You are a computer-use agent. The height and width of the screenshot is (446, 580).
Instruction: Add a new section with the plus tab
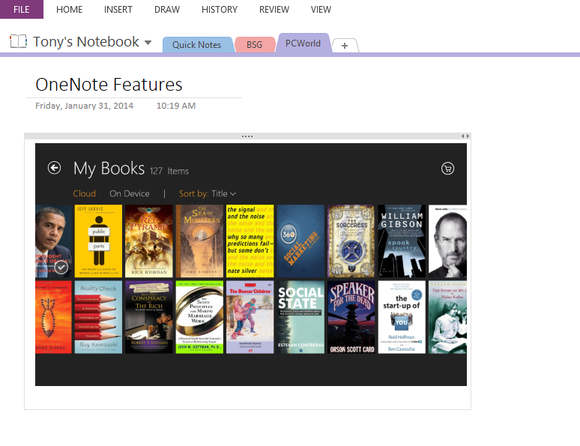[345, 46]
